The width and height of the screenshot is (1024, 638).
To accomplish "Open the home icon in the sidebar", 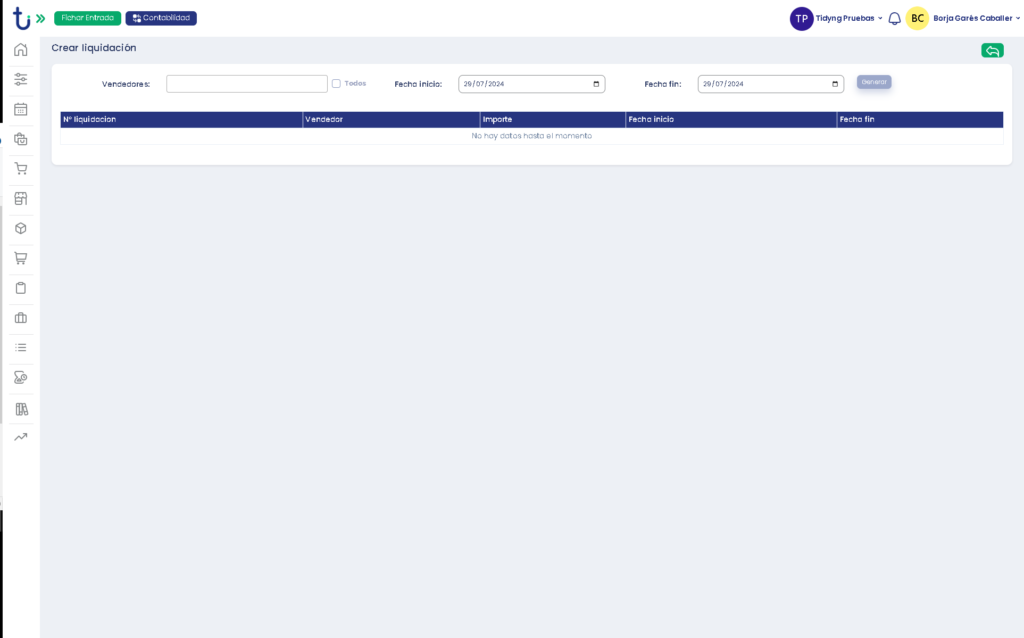I will (x=20, y=50).
